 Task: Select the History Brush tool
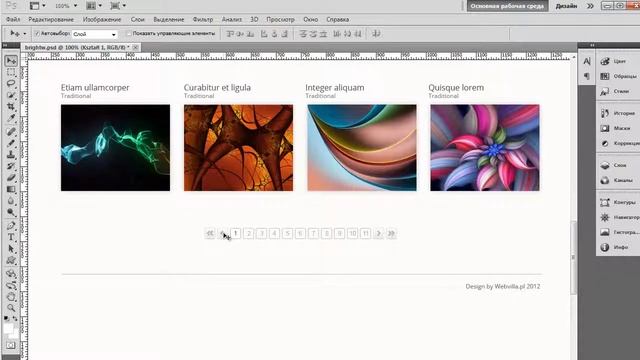pos(11,167)
